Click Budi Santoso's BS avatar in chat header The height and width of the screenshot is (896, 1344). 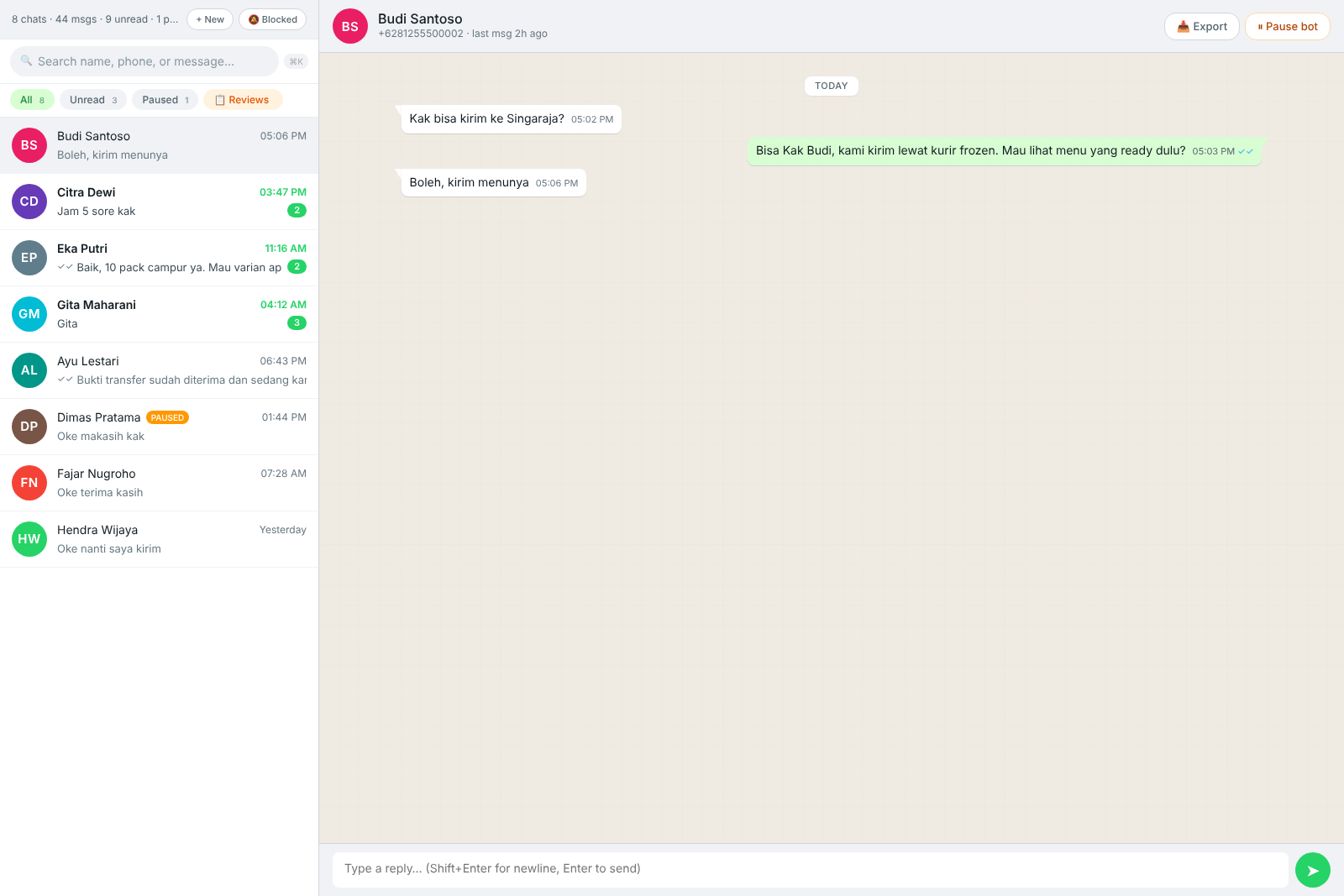(350, 26)
